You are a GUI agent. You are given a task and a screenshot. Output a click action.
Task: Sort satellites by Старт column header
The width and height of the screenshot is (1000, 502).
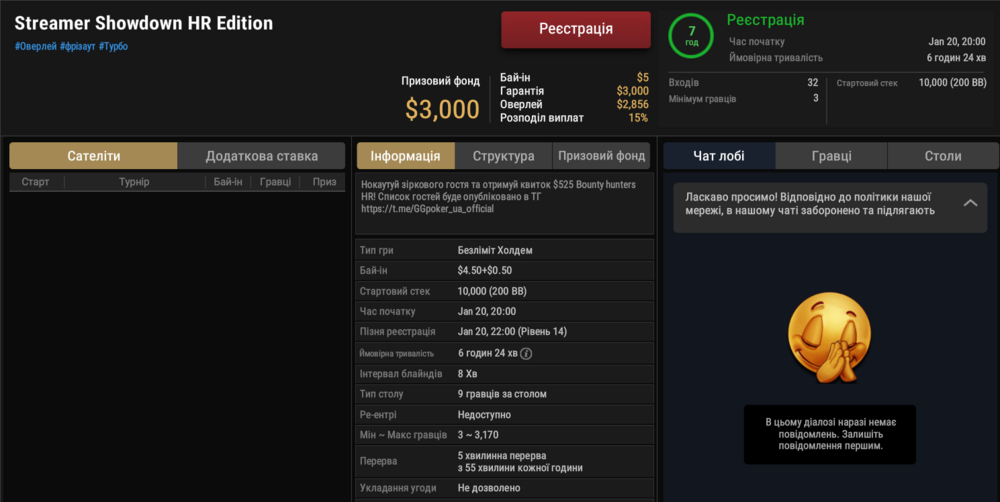coord(35,182)
